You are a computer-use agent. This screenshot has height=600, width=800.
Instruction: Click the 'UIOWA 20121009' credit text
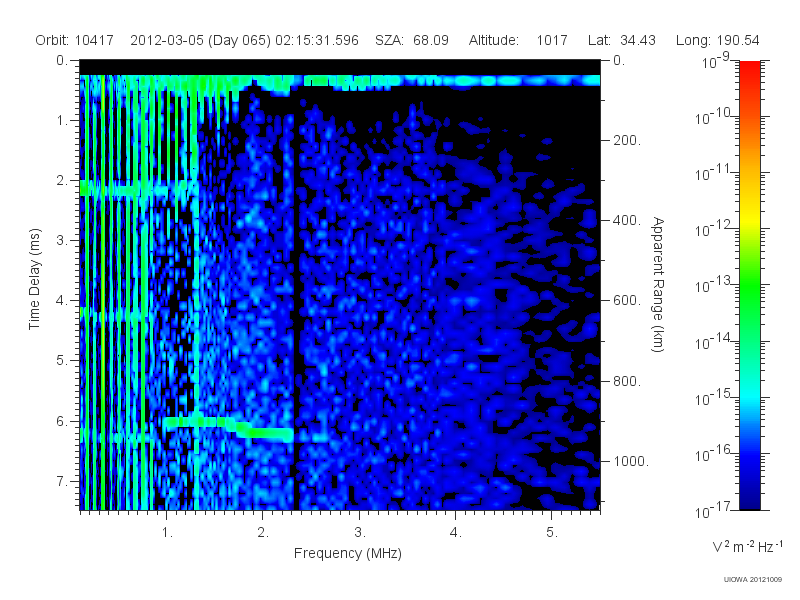(753, 579)
